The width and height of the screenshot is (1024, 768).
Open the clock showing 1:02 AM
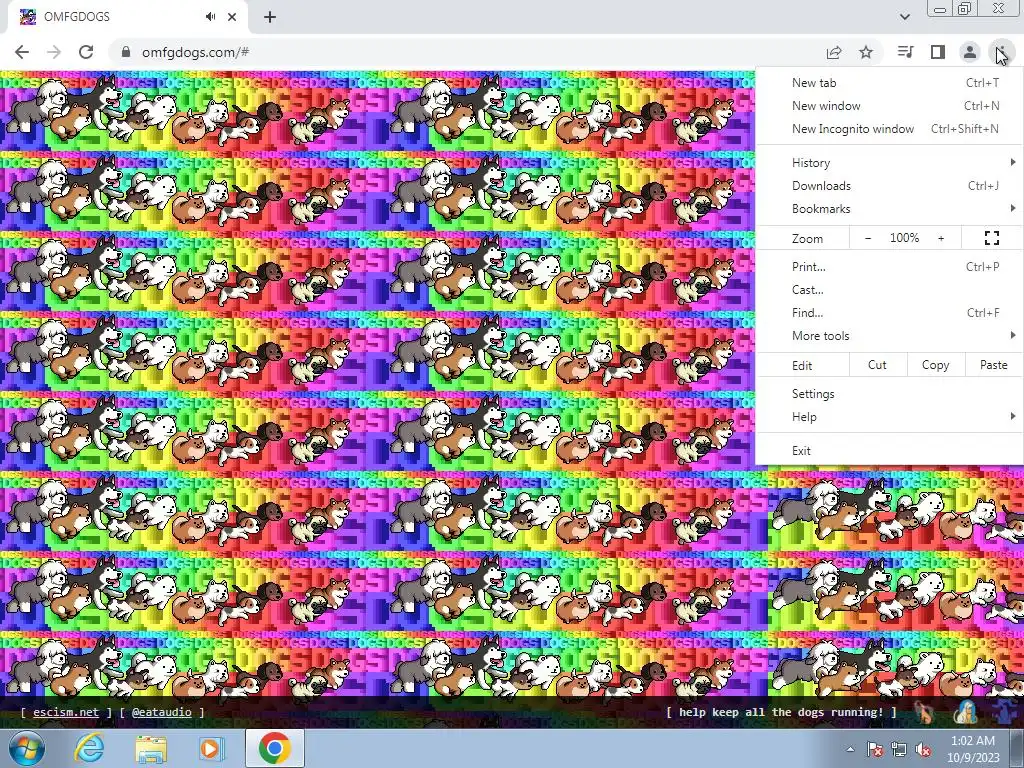(972, 749)
